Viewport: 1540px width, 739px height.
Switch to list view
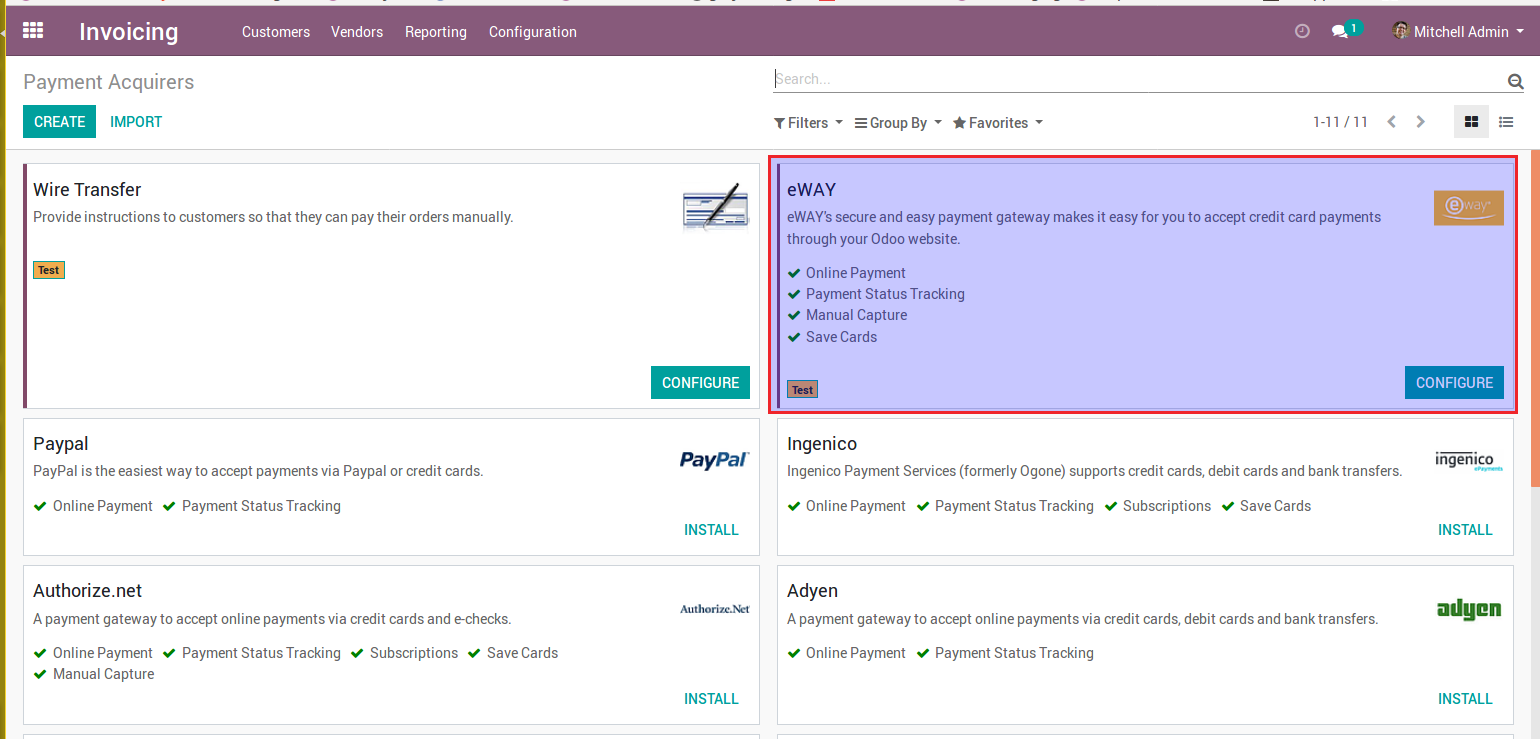point(1506,122)
